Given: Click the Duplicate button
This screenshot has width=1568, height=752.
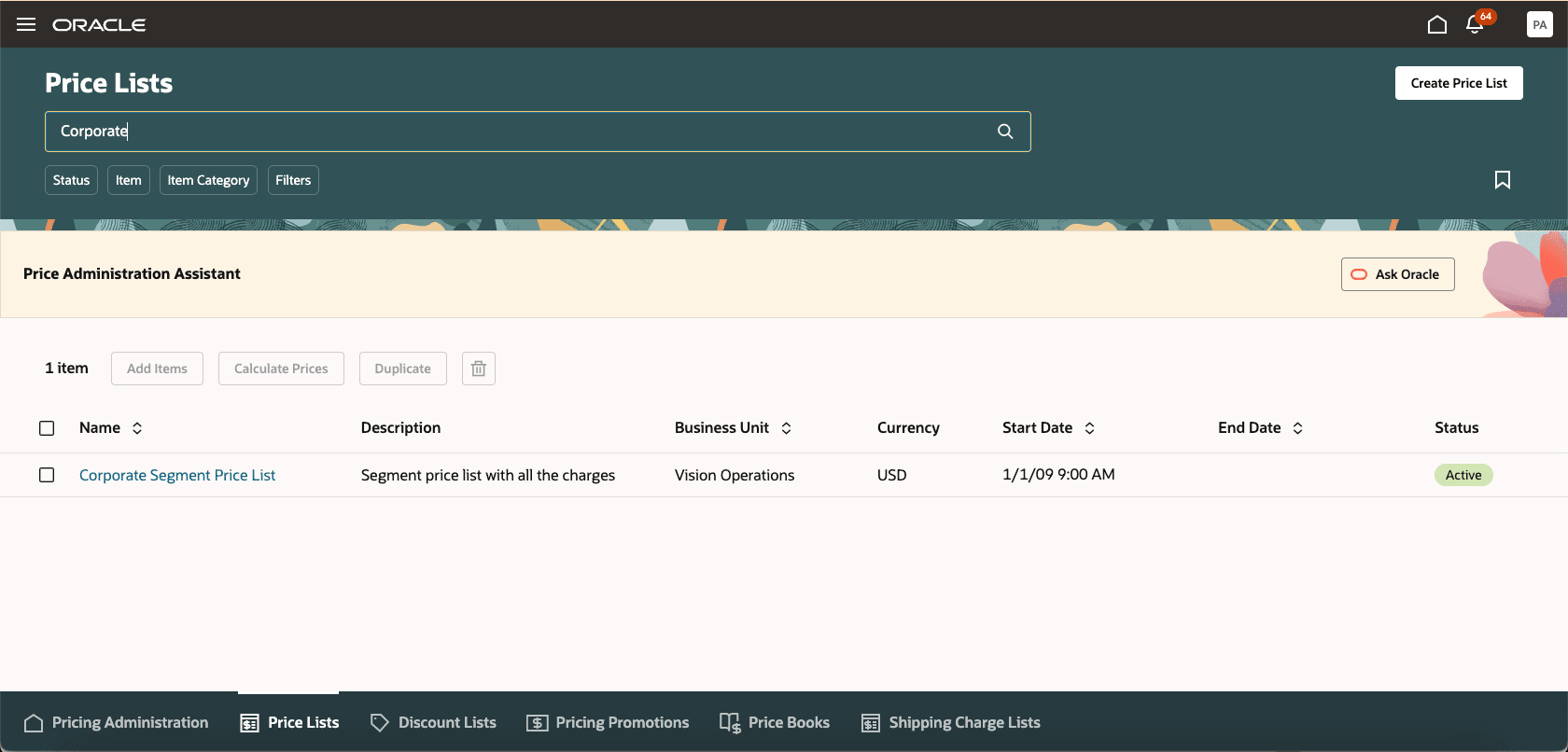Looking at the screenshot, I should pyautogui.click(x=402, y=369).
